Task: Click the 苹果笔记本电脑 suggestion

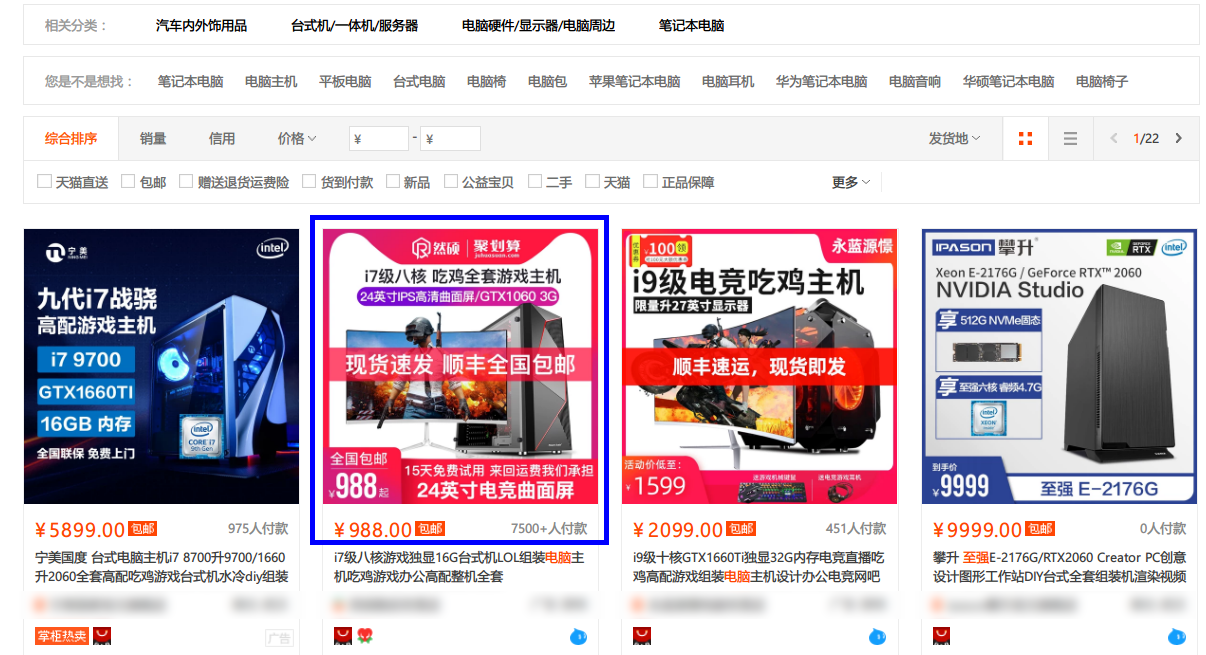Action: (634, 82)
